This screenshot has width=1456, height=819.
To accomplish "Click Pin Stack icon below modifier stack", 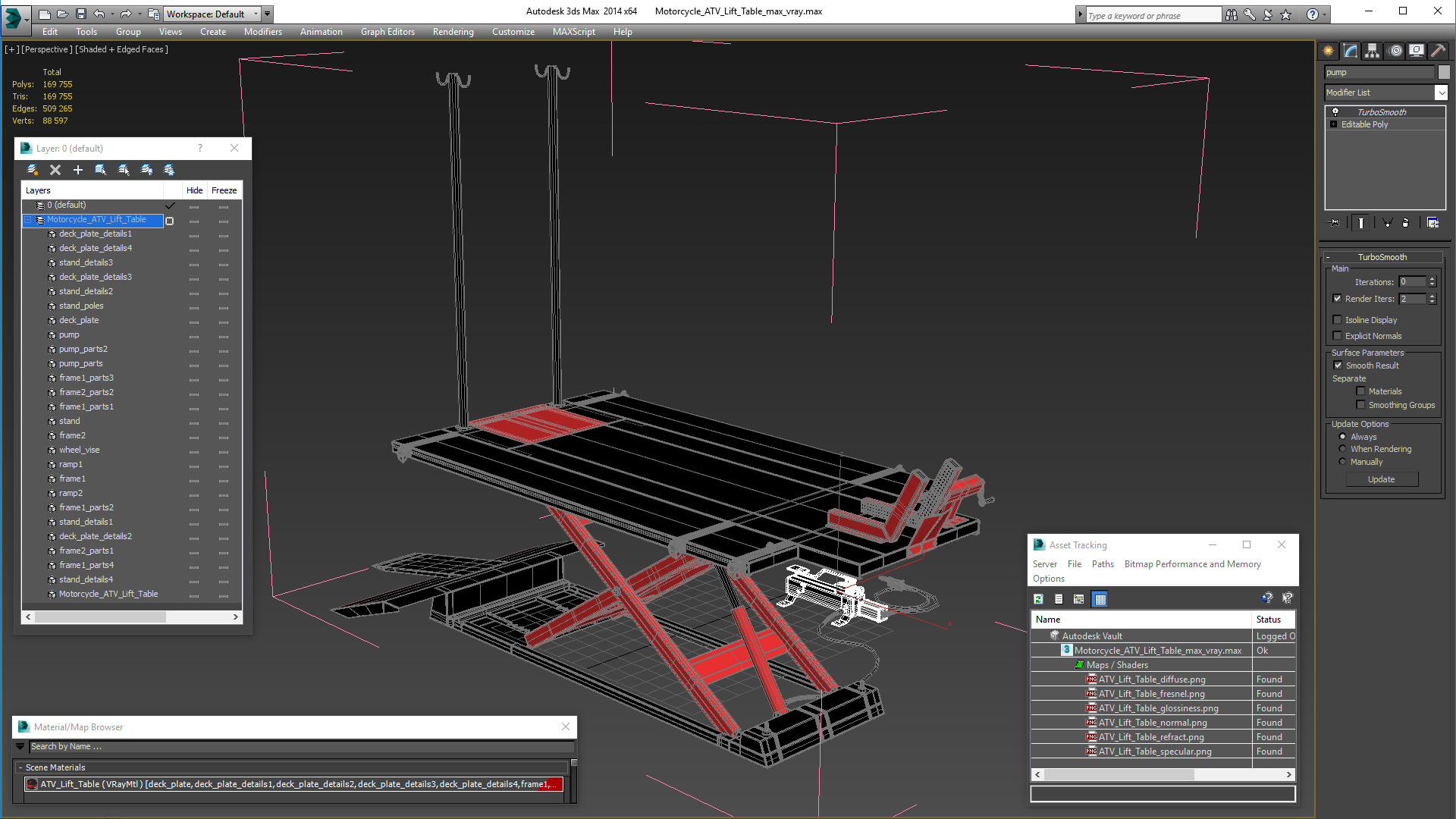I will pyautogui.click(x=1335, y=223).
